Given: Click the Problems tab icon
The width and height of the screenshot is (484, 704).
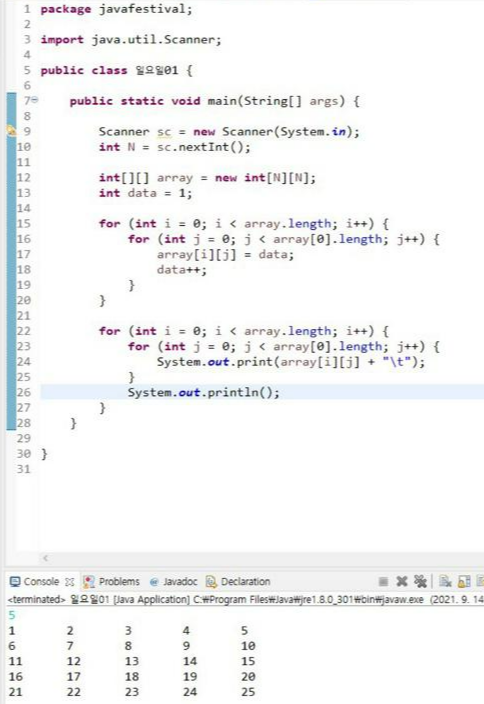Looking at the screenshot, I should tap(88, 582).
